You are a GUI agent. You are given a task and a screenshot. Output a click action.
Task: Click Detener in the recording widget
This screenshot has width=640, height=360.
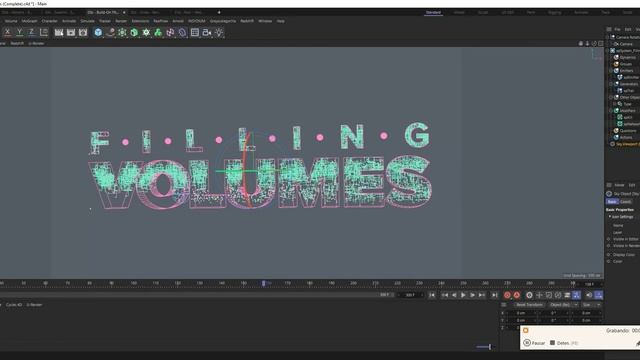coord(564,343)
